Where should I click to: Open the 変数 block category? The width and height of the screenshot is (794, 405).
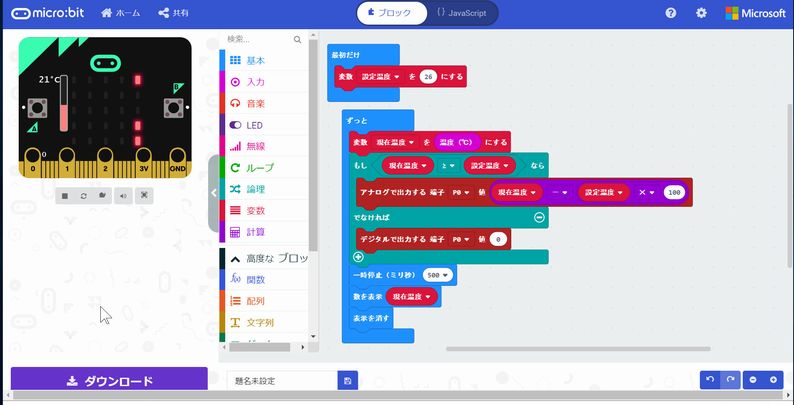coord(255,210)
